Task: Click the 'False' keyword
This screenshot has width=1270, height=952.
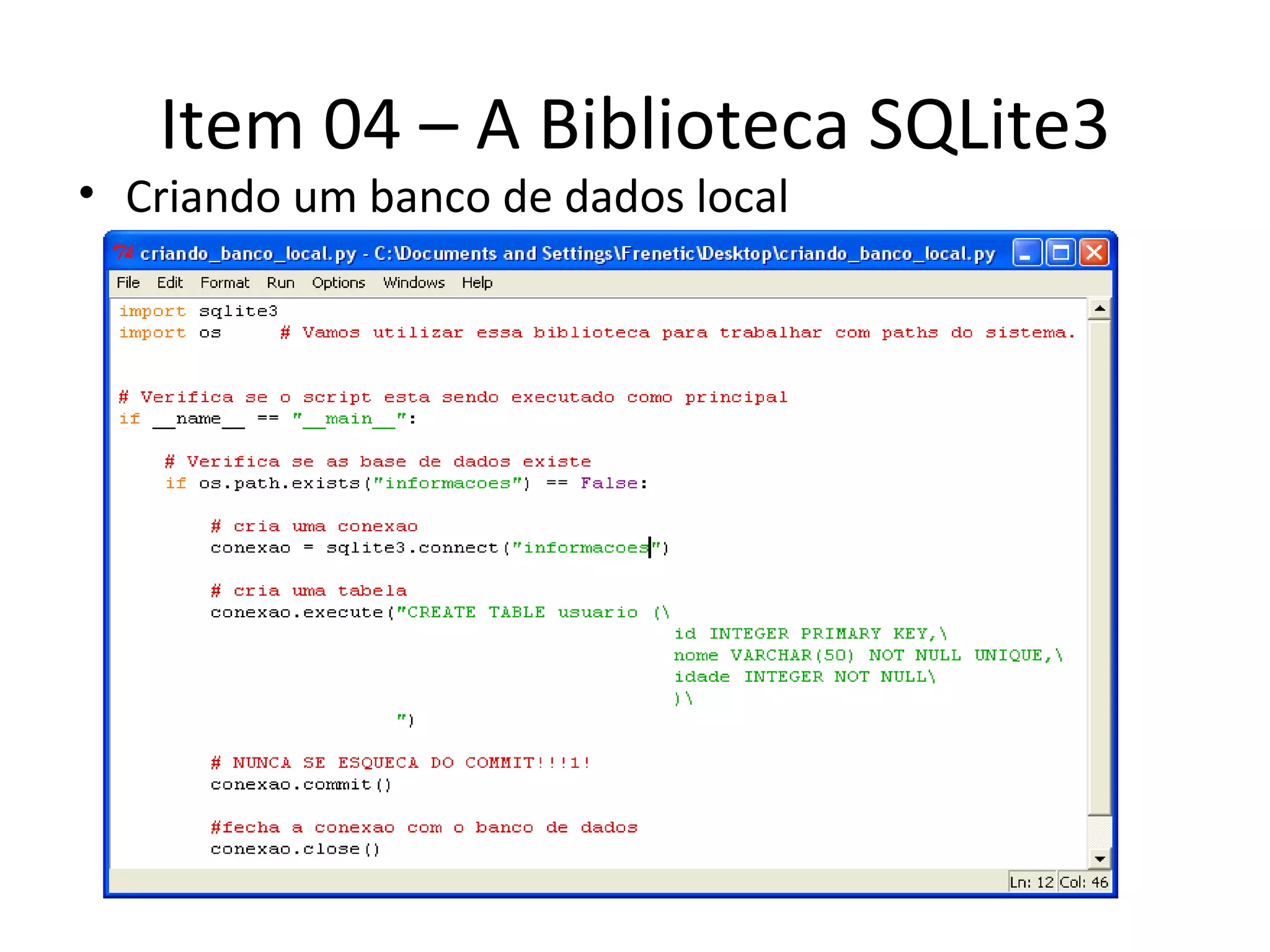Action: click(609, 483)
